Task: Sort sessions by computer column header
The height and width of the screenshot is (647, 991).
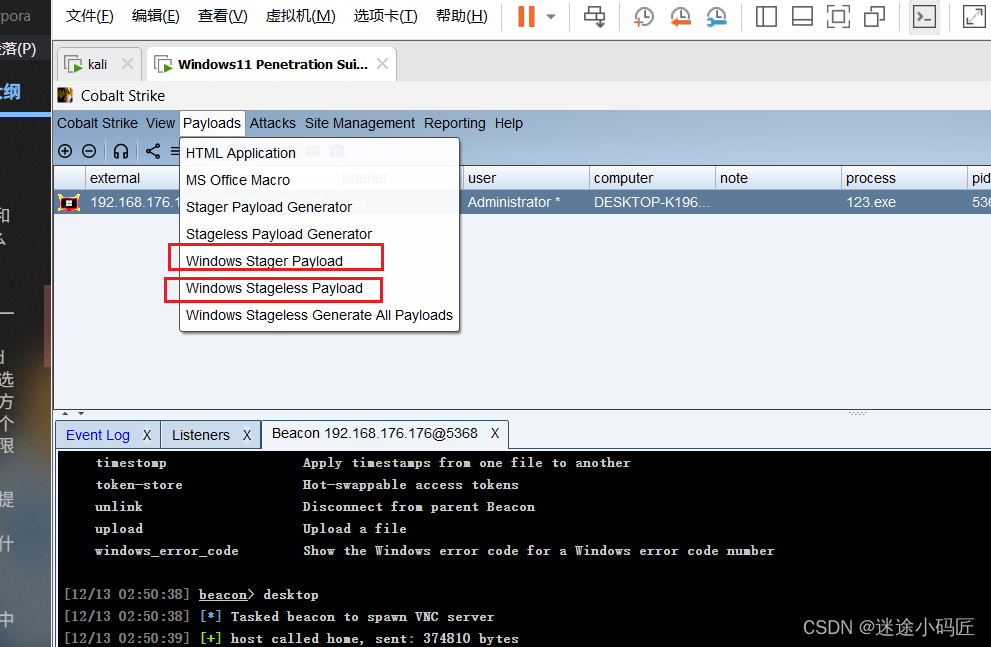Action: click(652, 178)
